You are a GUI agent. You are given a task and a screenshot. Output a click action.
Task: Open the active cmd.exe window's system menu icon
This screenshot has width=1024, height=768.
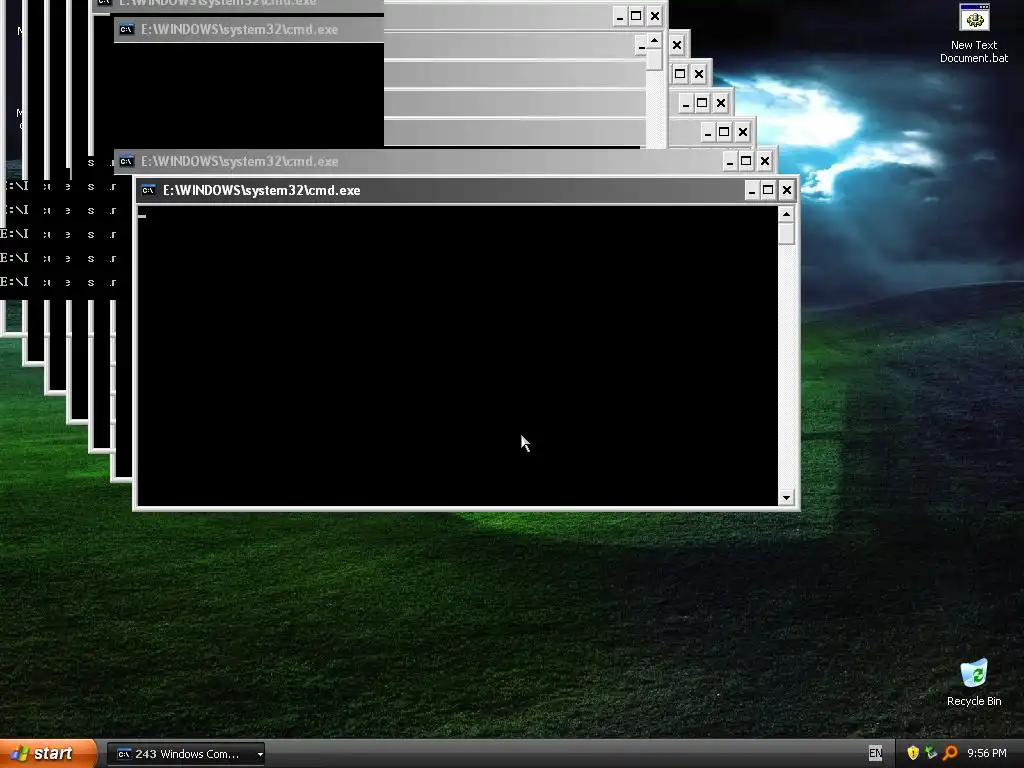pos(148,190)
